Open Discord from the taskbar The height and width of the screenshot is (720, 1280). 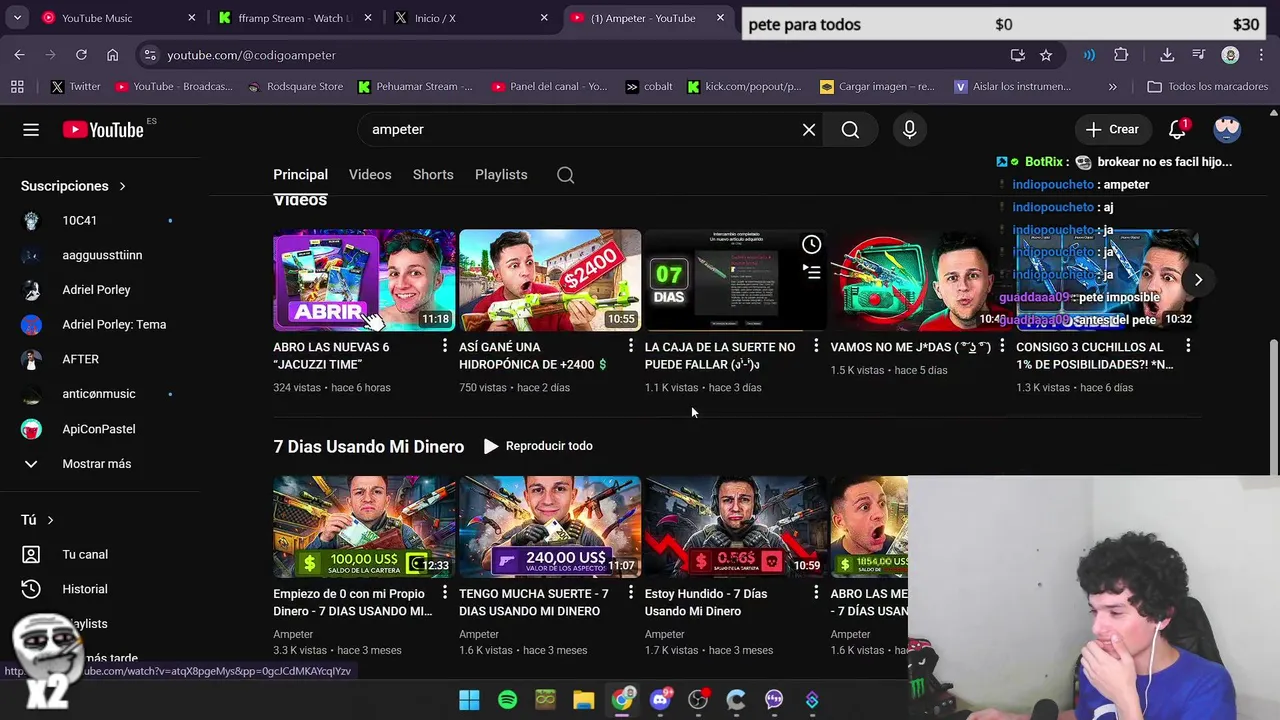[x=660, y=700]
